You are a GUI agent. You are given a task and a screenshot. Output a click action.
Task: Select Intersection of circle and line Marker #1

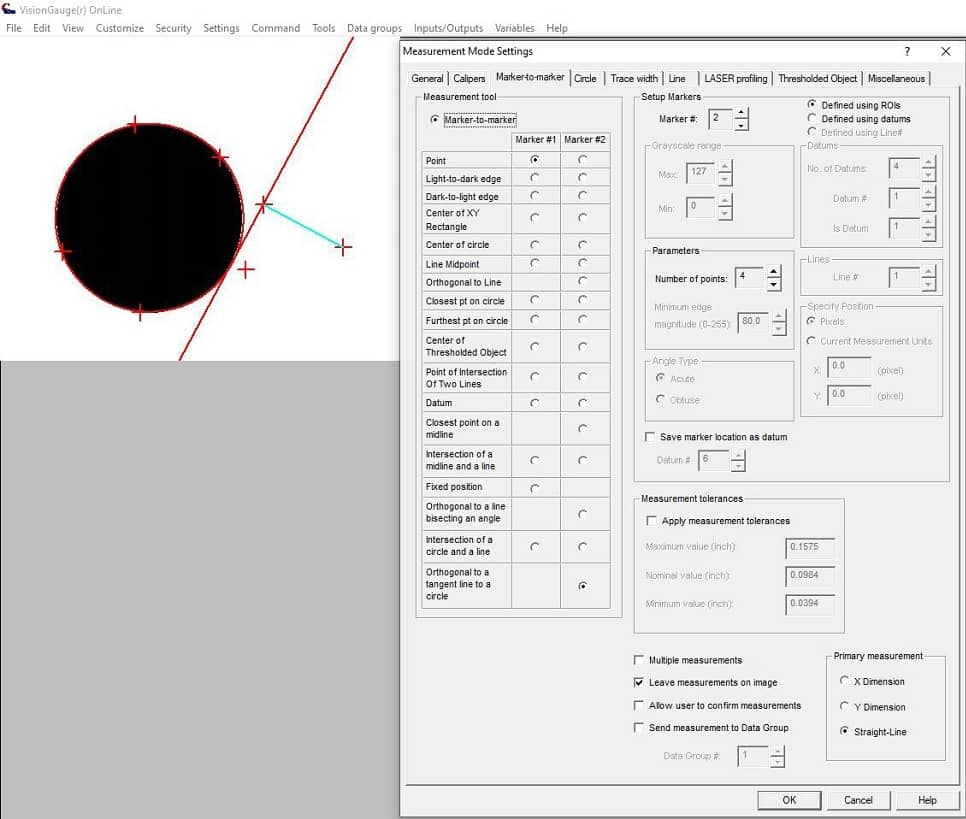[x=535, y=547]
